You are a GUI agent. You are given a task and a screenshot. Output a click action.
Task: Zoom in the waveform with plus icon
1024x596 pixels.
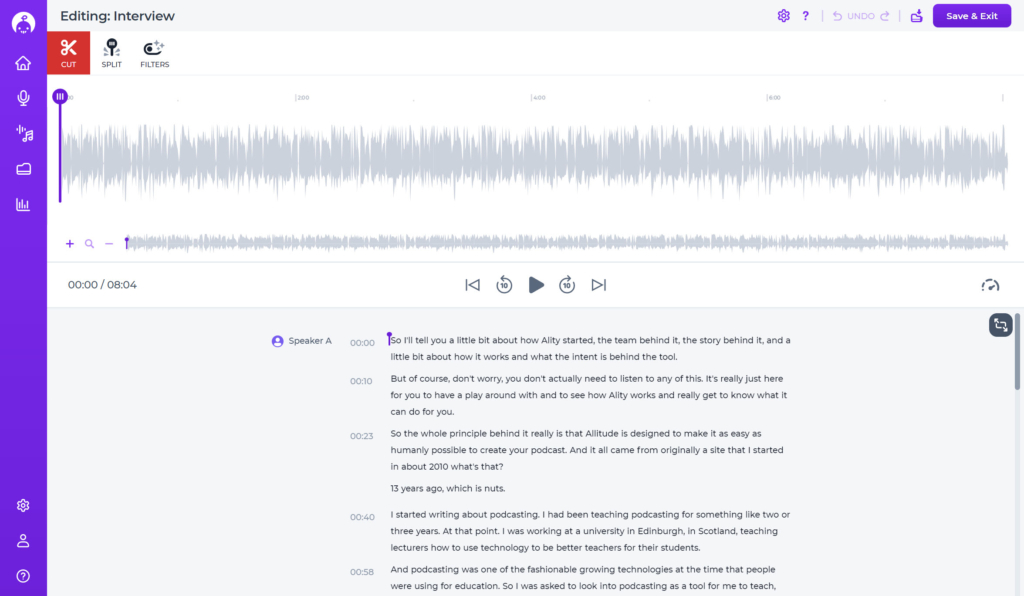point(70,243)
